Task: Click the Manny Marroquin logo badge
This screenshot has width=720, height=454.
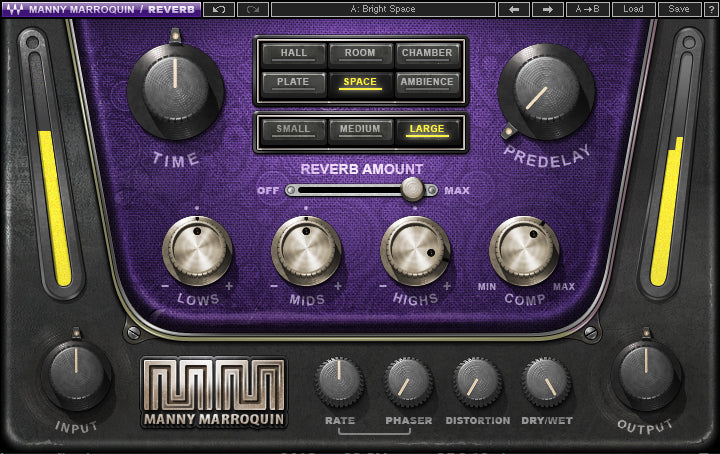Action: click(x=213, y=392)
